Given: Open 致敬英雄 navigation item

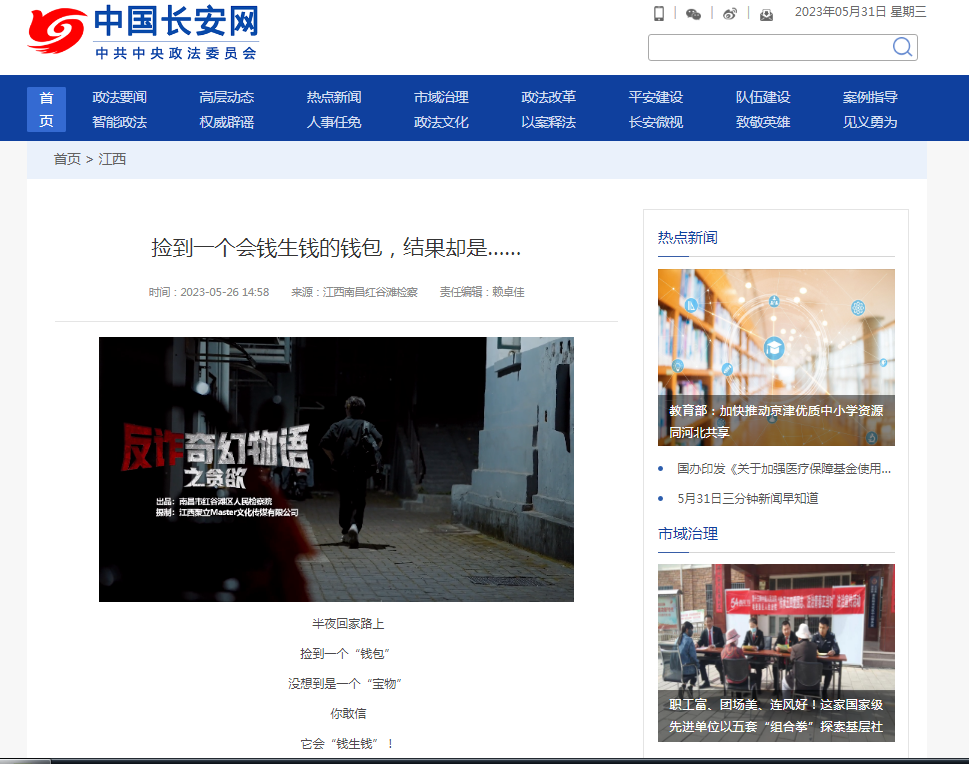Looking at the screenshot, I should tap(763, 122).
